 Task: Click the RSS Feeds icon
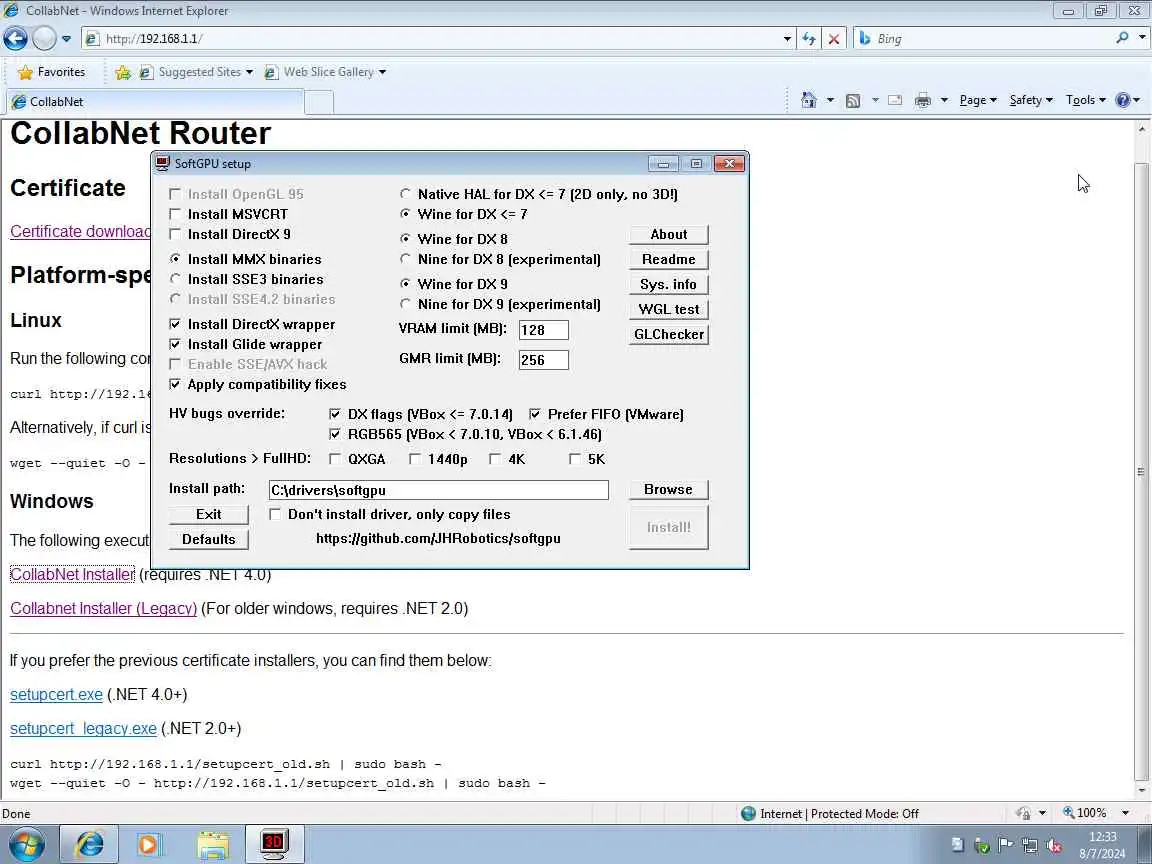coord(853,101)
